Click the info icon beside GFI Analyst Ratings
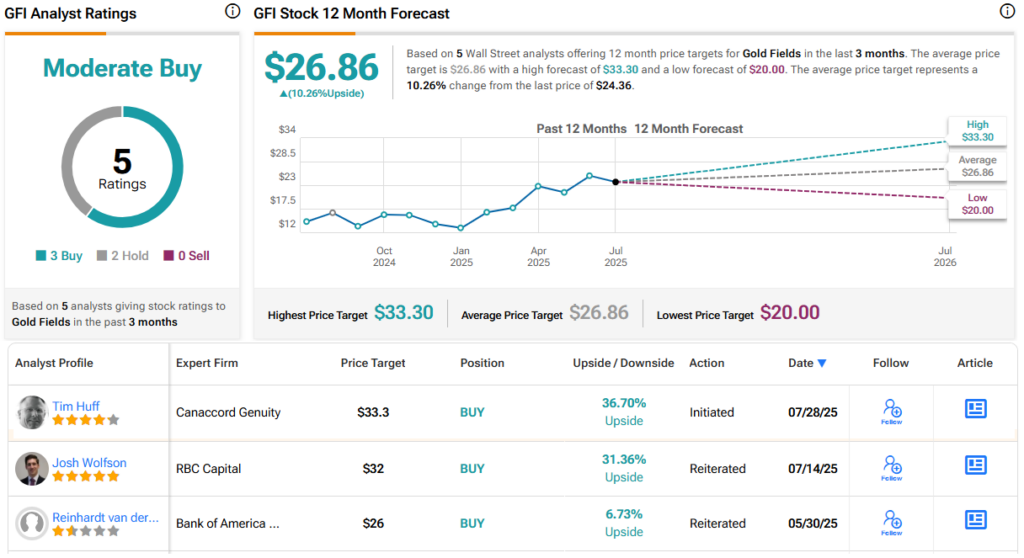Viewport: 1024px width, 558px height. click(x=232, y=11)
